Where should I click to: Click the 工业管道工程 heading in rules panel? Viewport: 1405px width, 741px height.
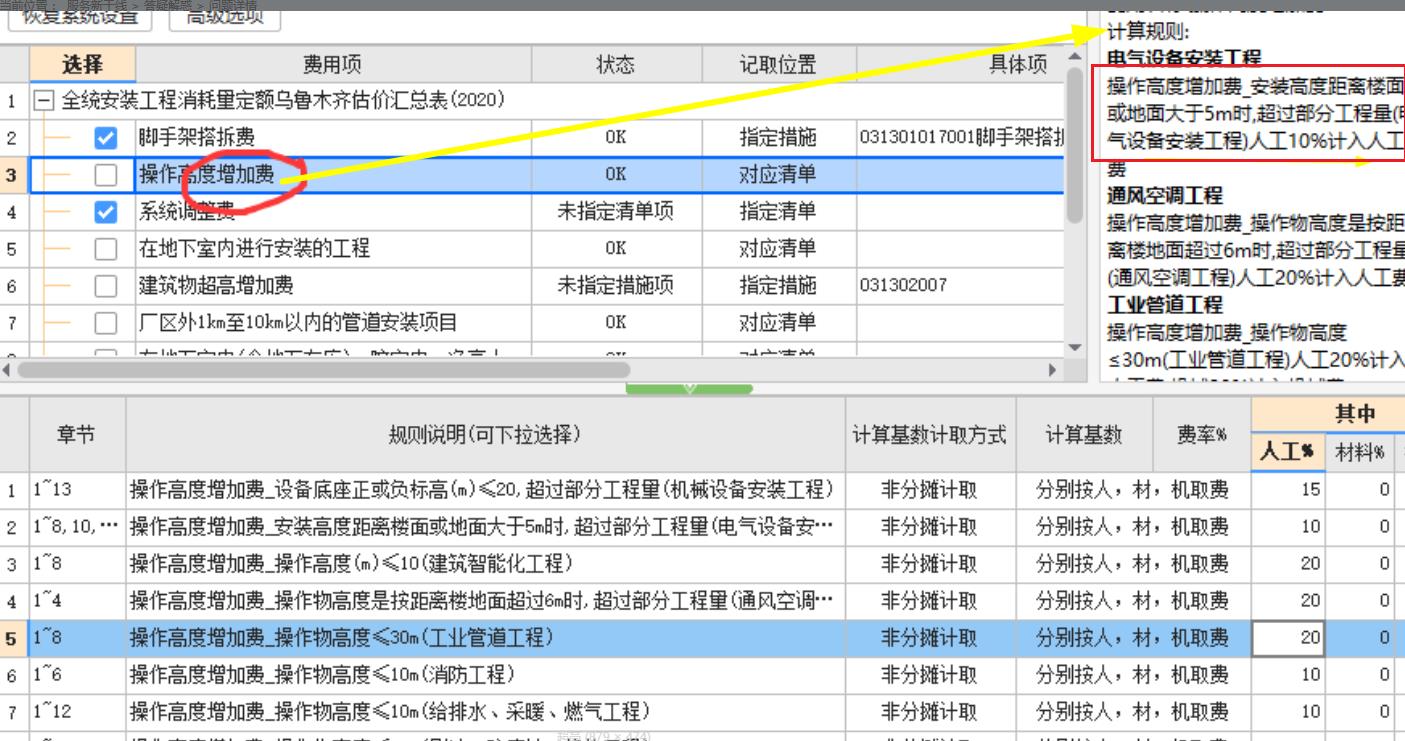1165,304
